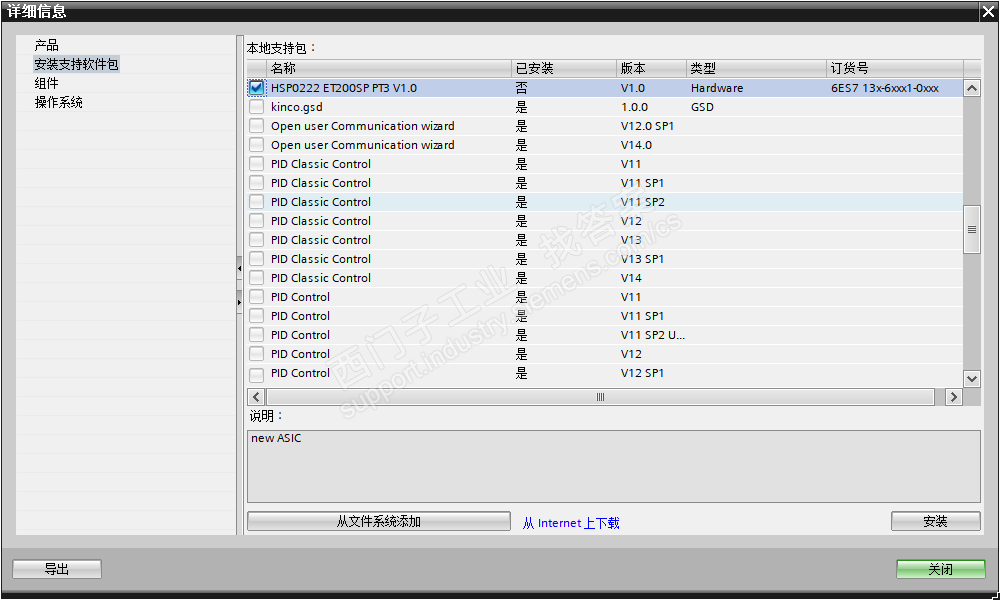
Task: Click version cell V14.0
Action: (636, 145)
